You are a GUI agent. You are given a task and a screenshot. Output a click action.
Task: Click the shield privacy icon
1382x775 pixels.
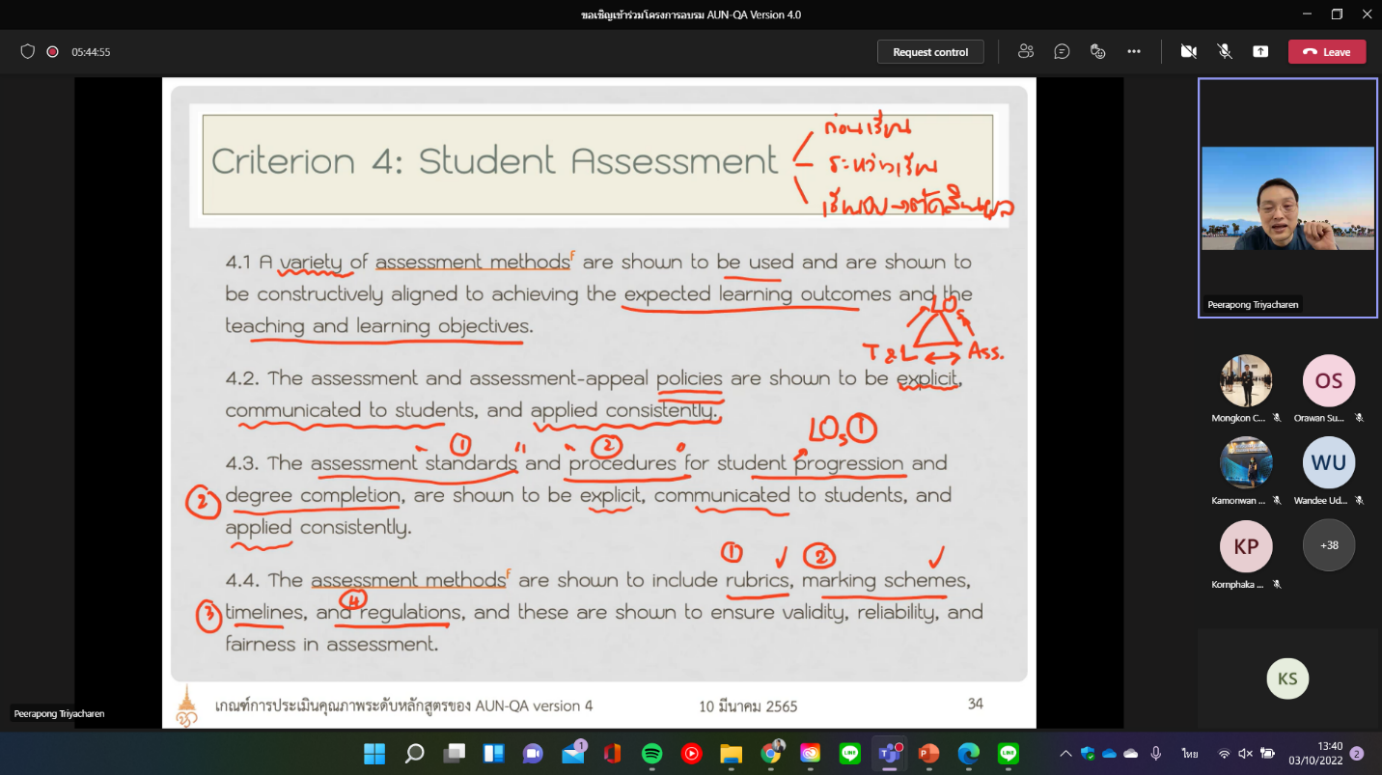pyautogui.click(x=28, y=51)
